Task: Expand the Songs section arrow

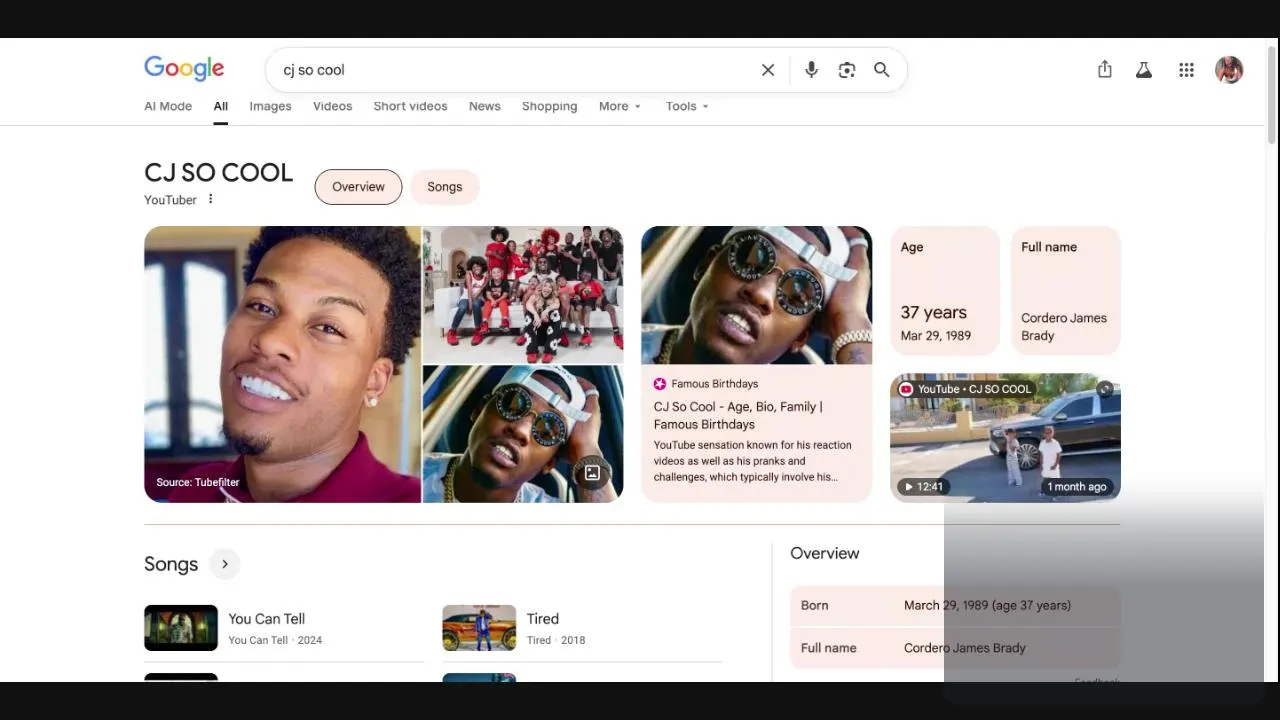Action: click(225, 564)
